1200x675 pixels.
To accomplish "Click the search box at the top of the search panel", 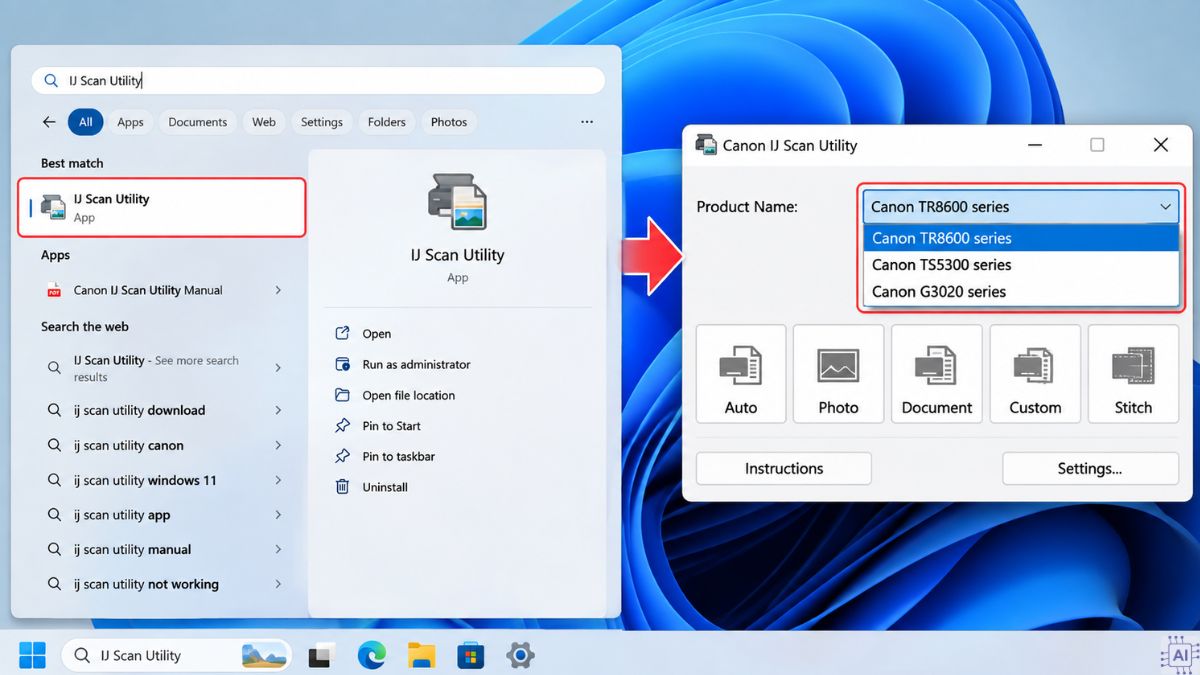I will click(x=318, y=81).
